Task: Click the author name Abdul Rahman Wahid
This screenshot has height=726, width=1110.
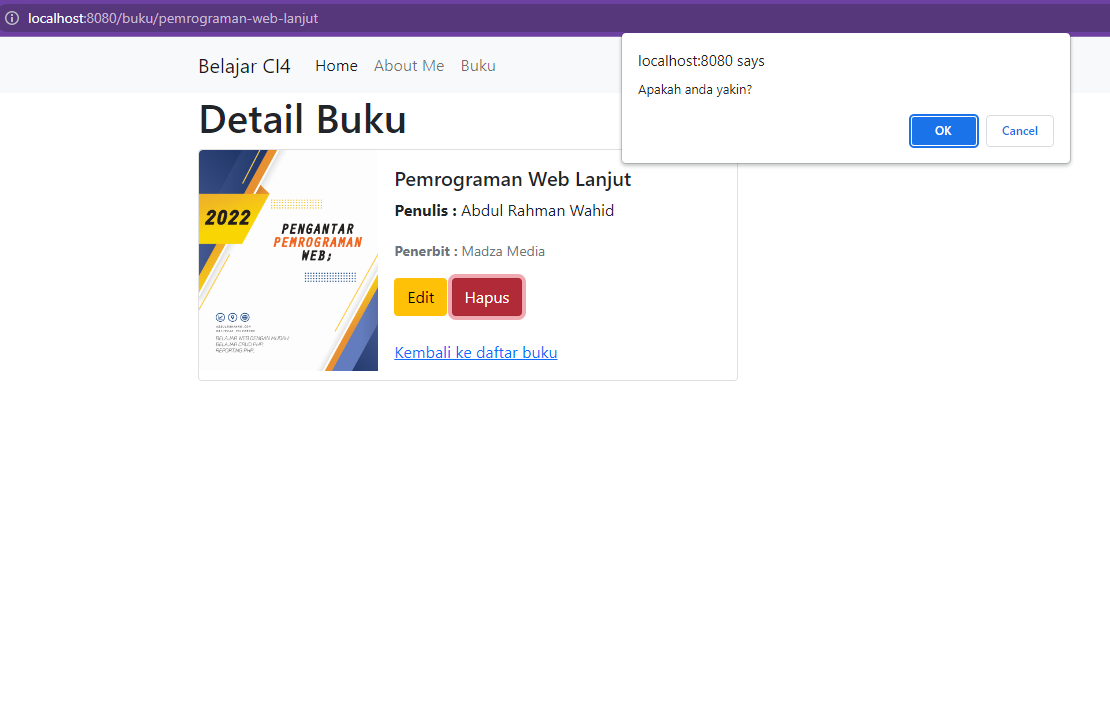Action: coord(538,211)
